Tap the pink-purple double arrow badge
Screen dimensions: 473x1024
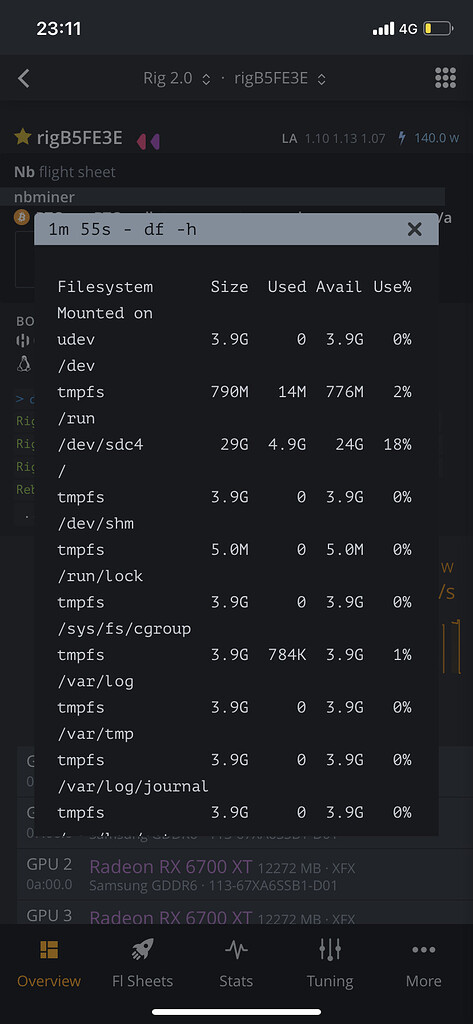tap(148, 140)
